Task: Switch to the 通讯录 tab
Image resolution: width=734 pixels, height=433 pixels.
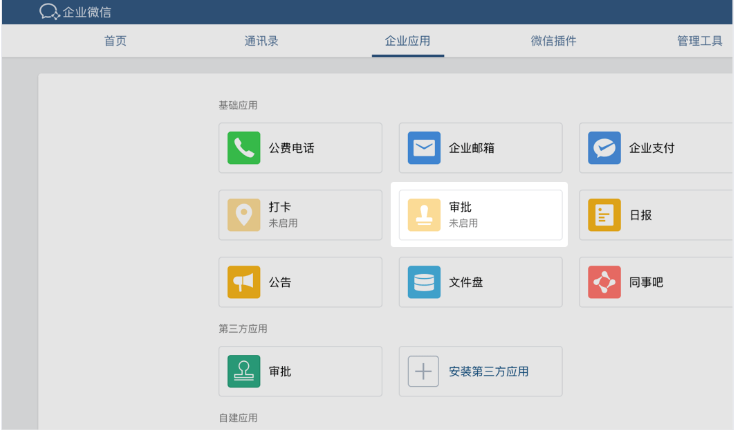Action: pyautogui.click(x=261, y=41)
